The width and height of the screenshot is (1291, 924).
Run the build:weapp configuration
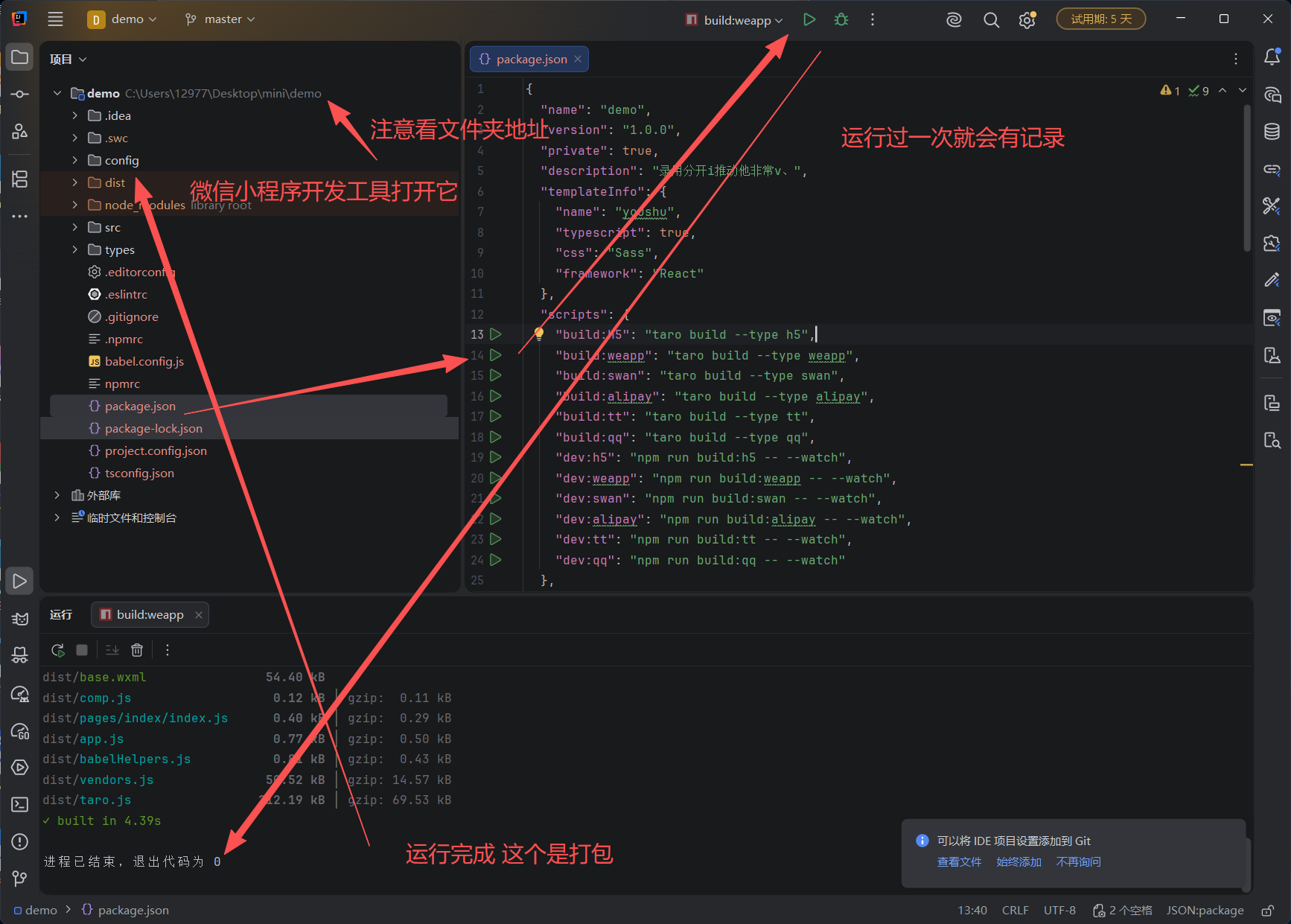[809, 19]
